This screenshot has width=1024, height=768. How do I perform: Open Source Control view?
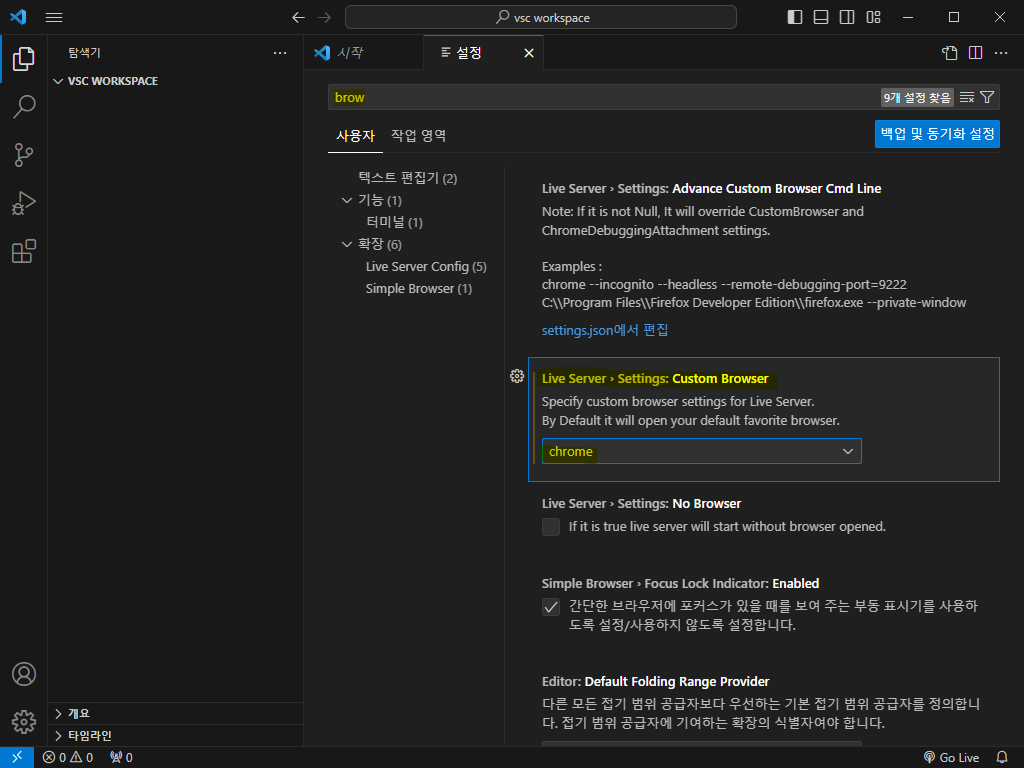(x=24, y=155)
